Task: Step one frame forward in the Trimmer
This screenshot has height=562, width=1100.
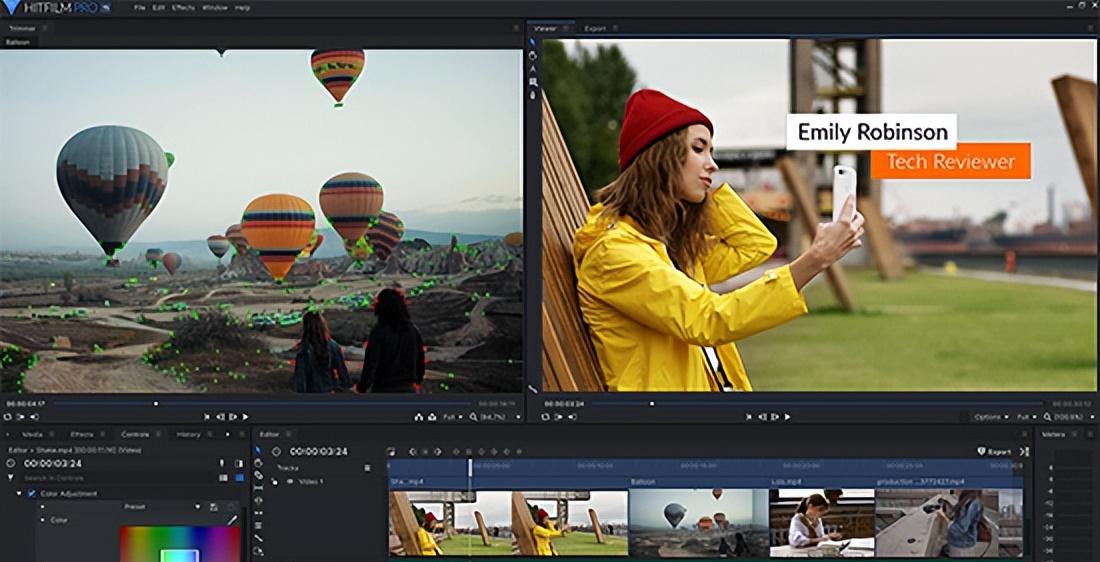Action: [x=233, y=417]
